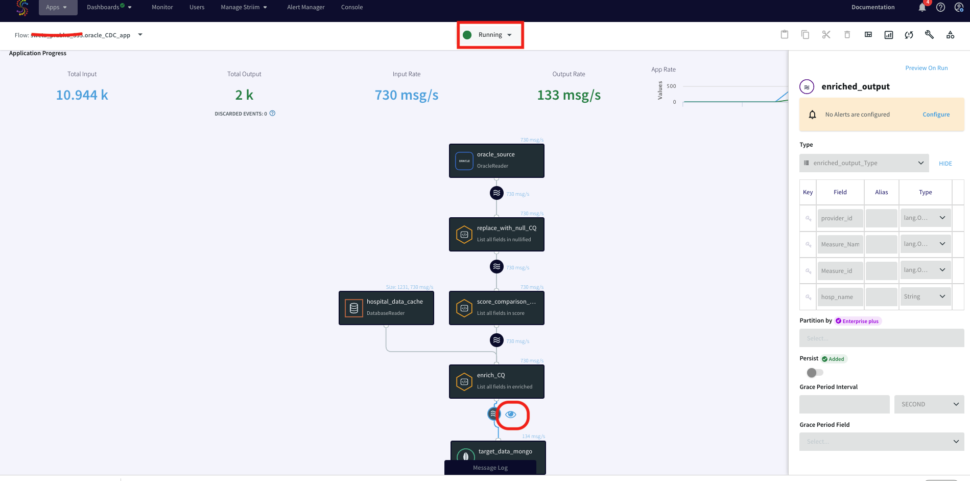Open the wrench settings icon

pos(929,35)
